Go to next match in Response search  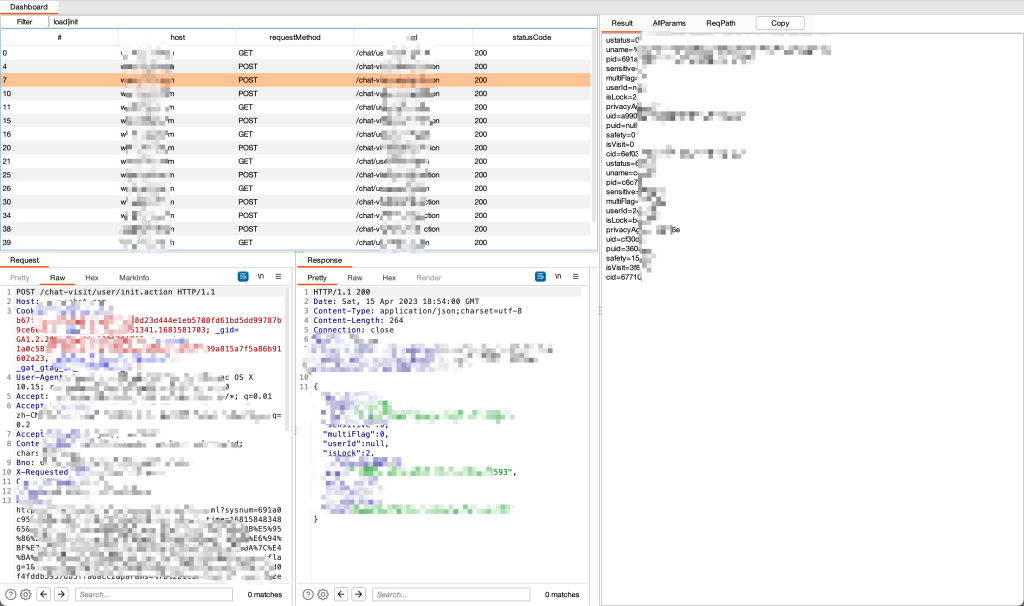(x=359, y=594)
